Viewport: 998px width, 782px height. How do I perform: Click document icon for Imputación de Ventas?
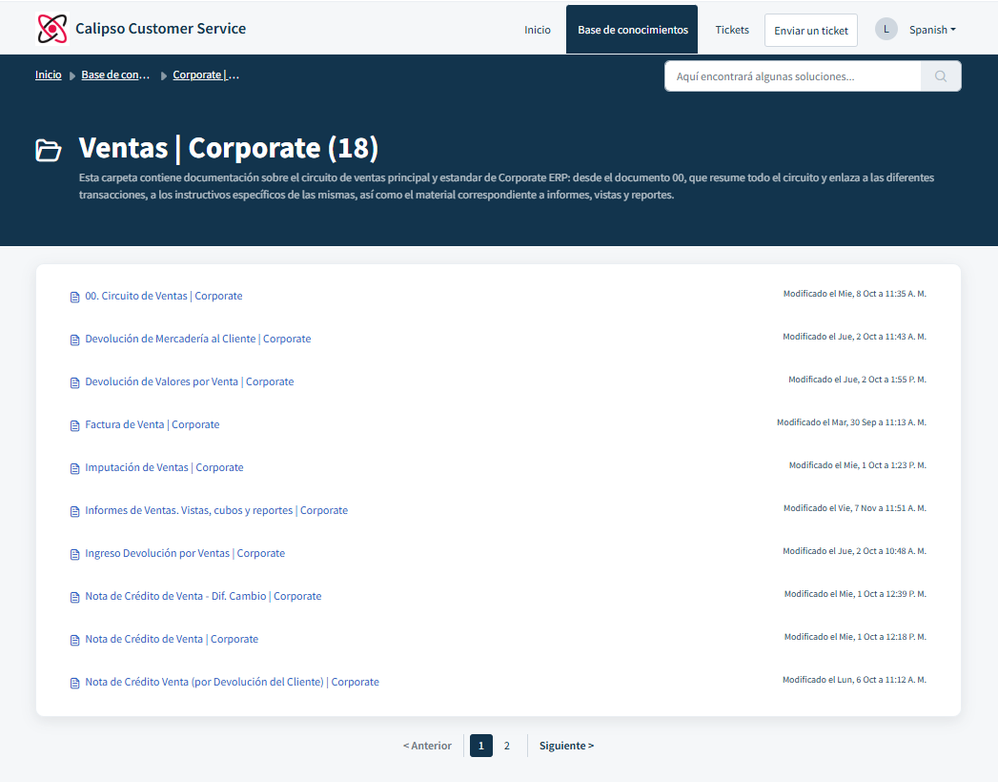pyautogui.click(x=74, y=468)
